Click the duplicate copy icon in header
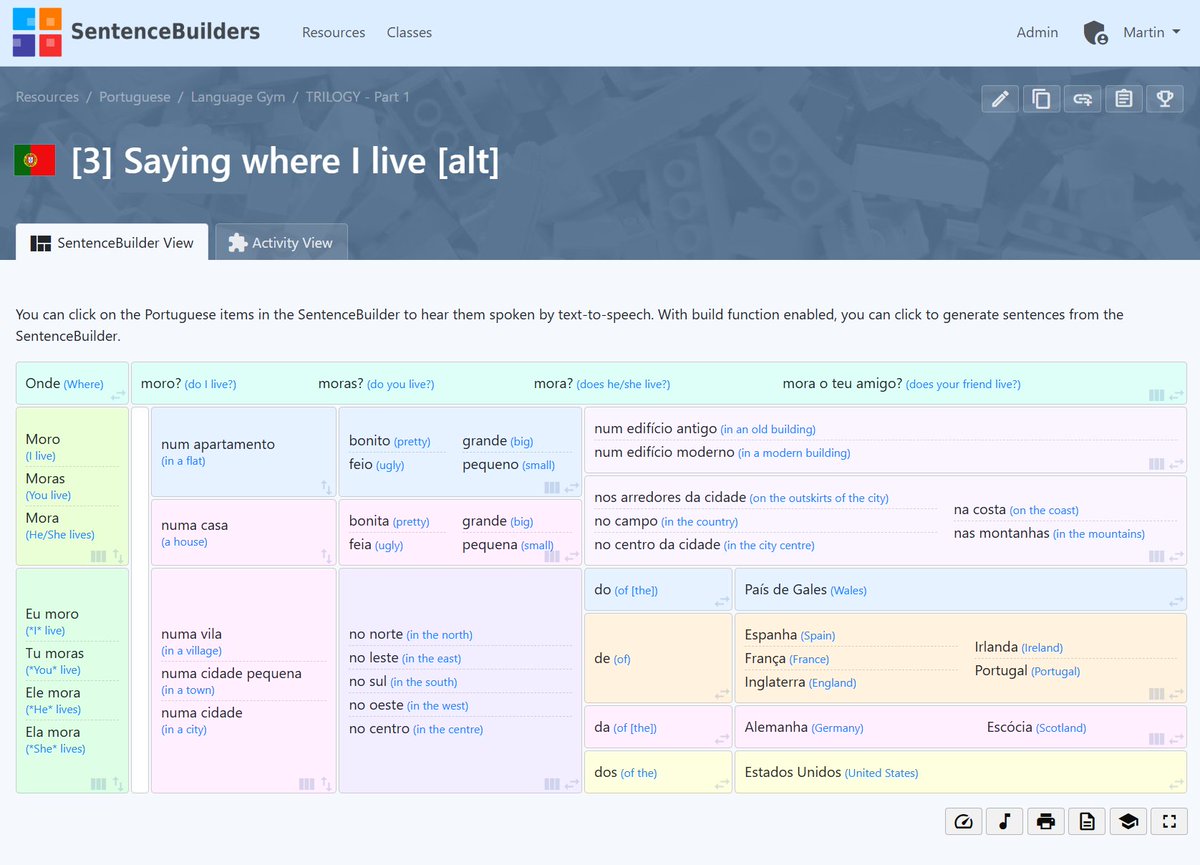The height and width of the screenshot is (865, 1200). point(1041,98)
